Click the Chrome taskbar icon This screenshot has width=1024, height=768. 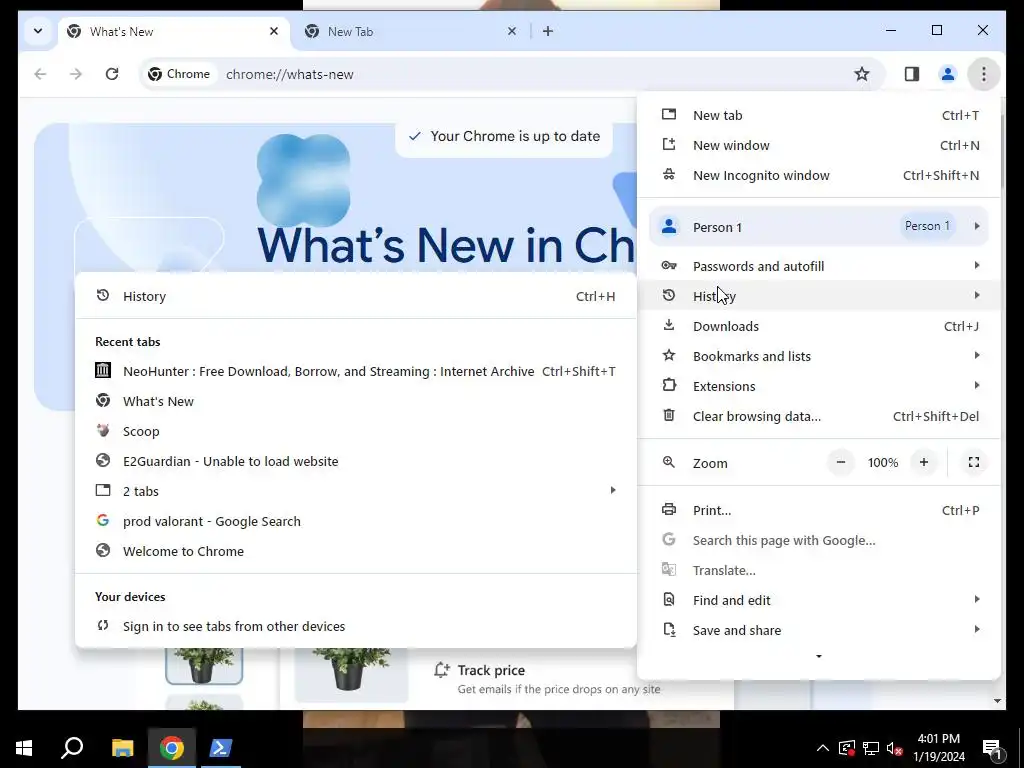point(172,748)
